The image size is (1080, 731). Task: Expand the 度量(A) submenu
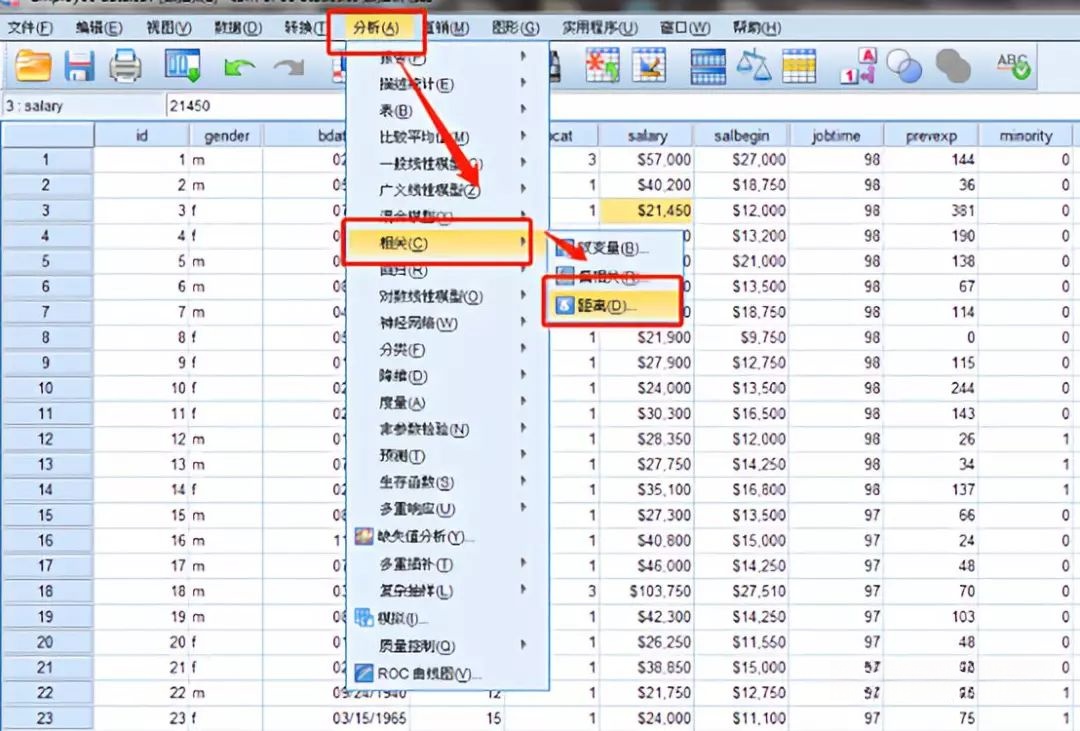pos(448,402)
